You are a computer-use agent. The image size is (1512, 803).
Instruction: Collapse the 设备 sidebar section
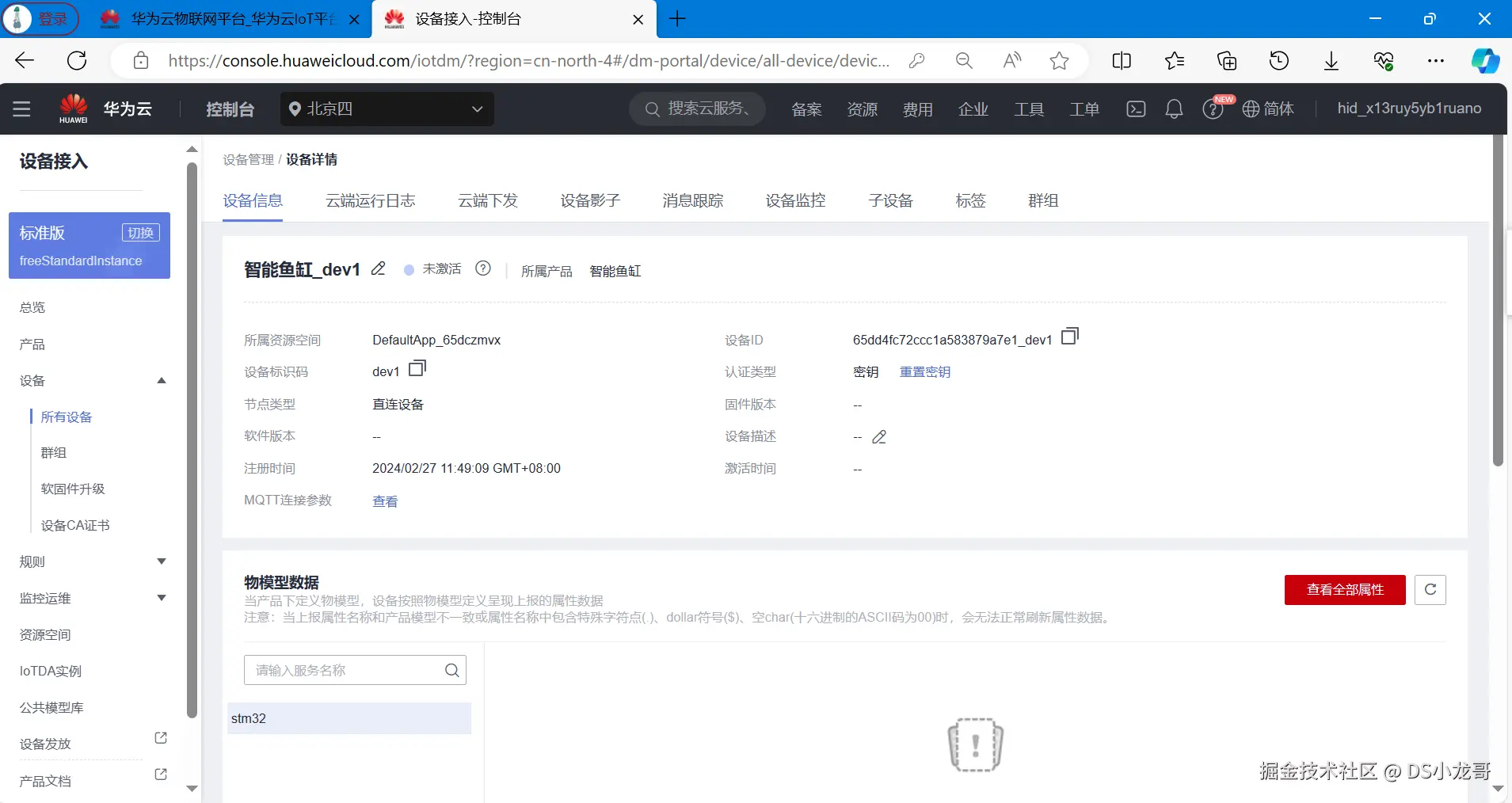(x=162, y=381)
